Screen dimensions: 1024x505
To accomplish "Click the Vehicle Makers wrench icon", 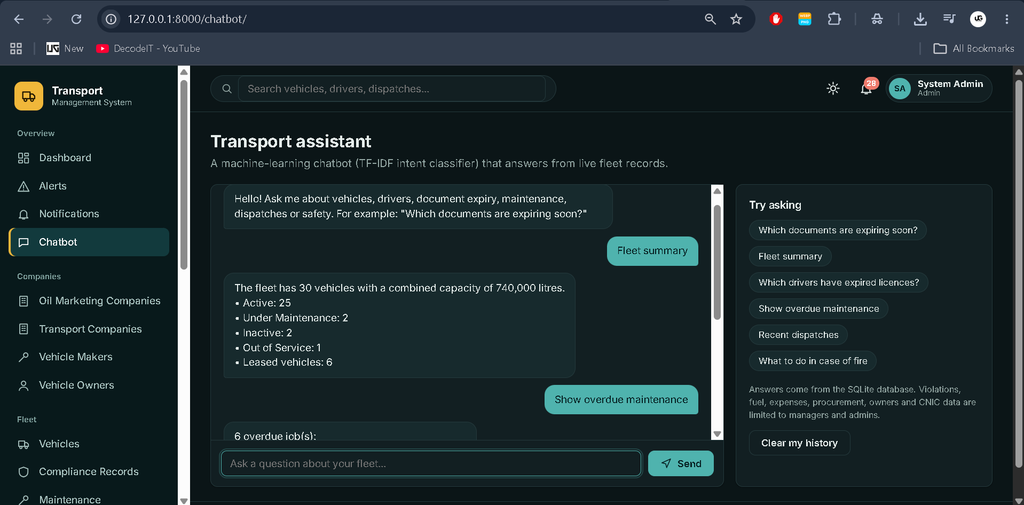I will [24, 357].
